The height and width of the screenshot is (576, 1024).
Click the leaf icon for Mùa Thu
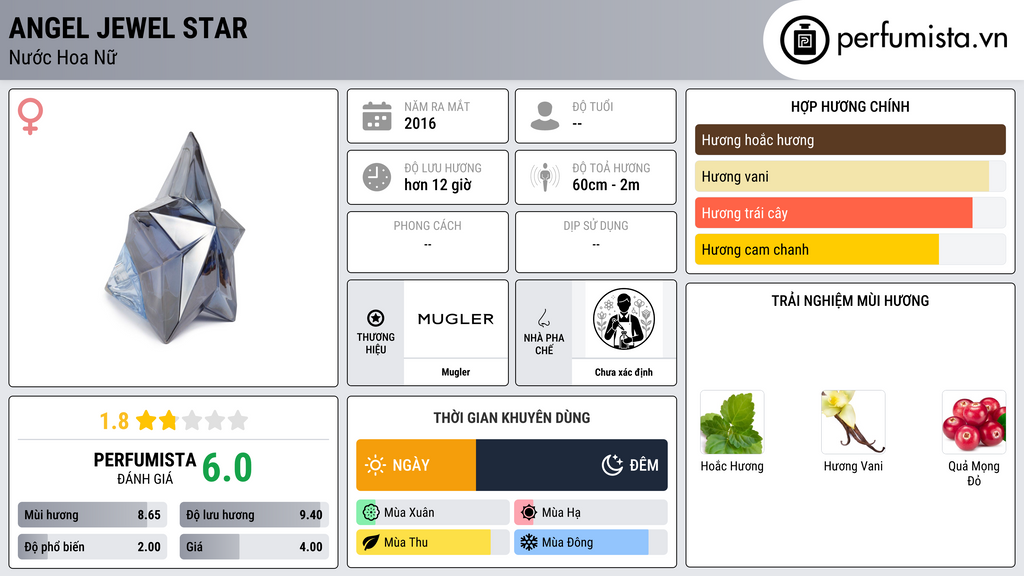(x=370, y=543)
